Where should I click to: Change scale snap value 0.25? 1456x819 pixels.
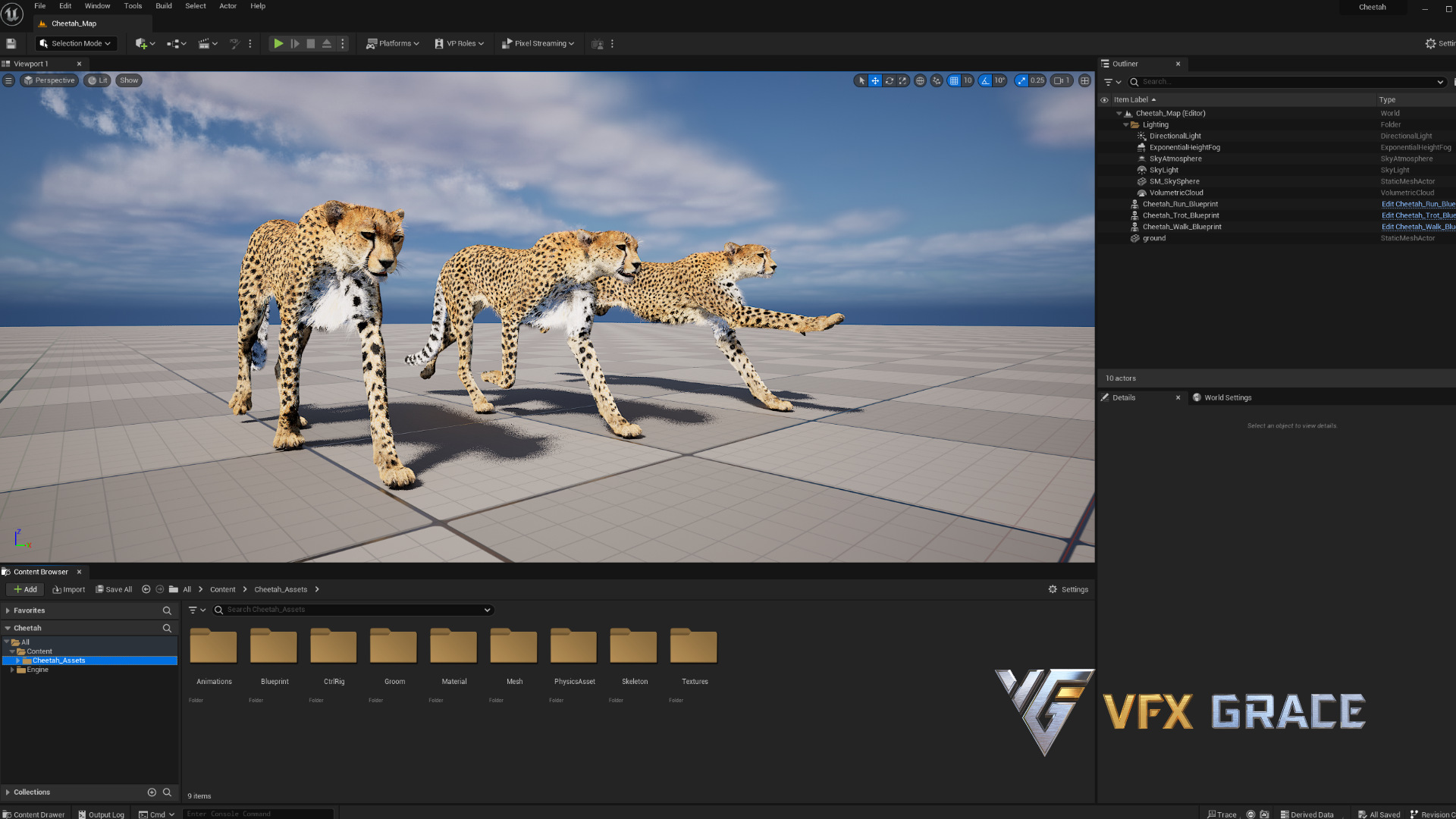pyautogui.click(x=1037, y=80)
